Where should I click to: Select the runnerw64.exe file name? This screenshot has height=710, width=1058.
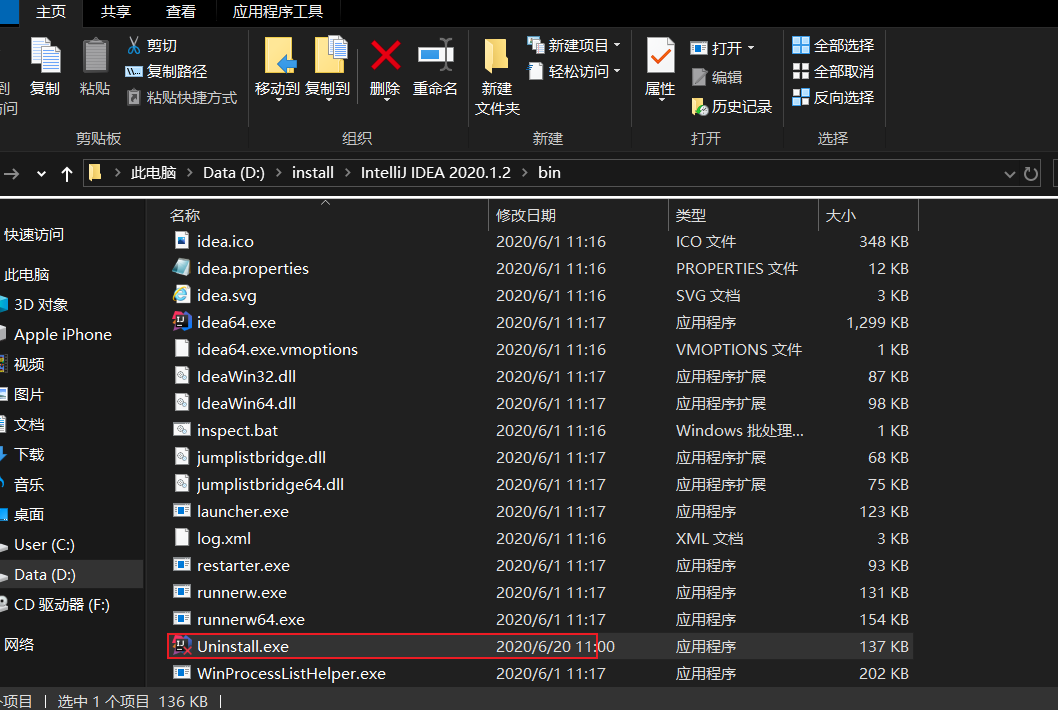point(250,620)
